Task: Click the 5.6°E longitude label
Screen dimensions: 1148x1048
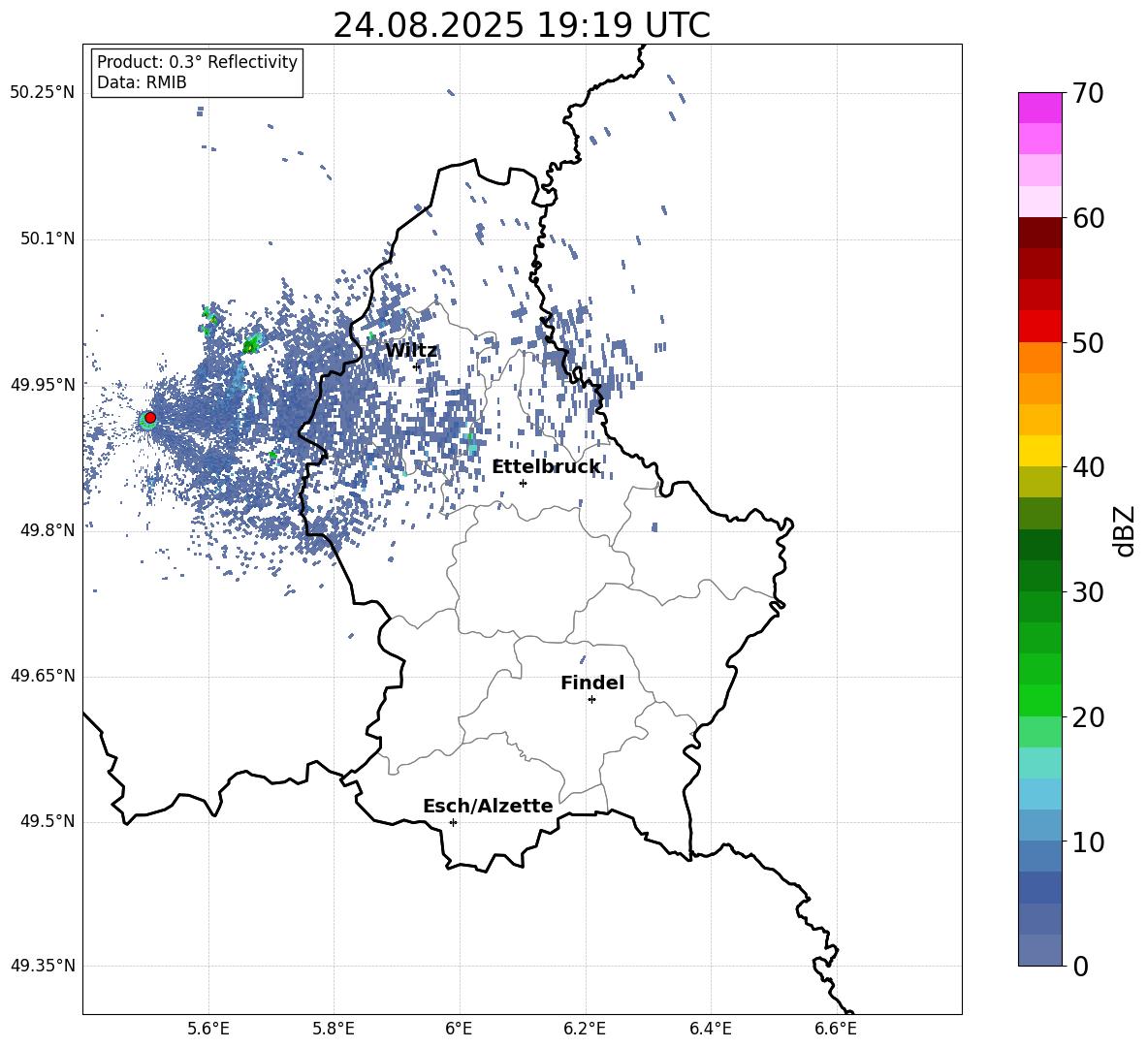Action: [208, 1030]
